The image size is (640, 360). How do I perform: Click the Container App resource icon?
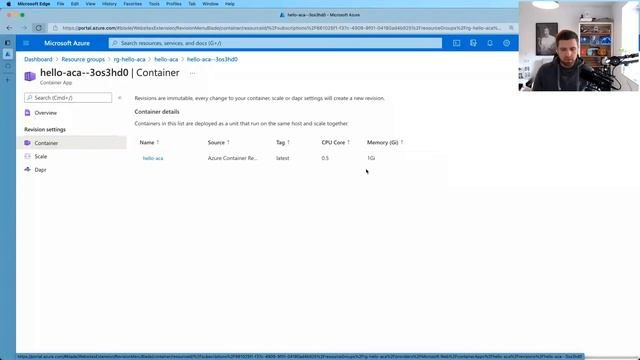(30, 76)
